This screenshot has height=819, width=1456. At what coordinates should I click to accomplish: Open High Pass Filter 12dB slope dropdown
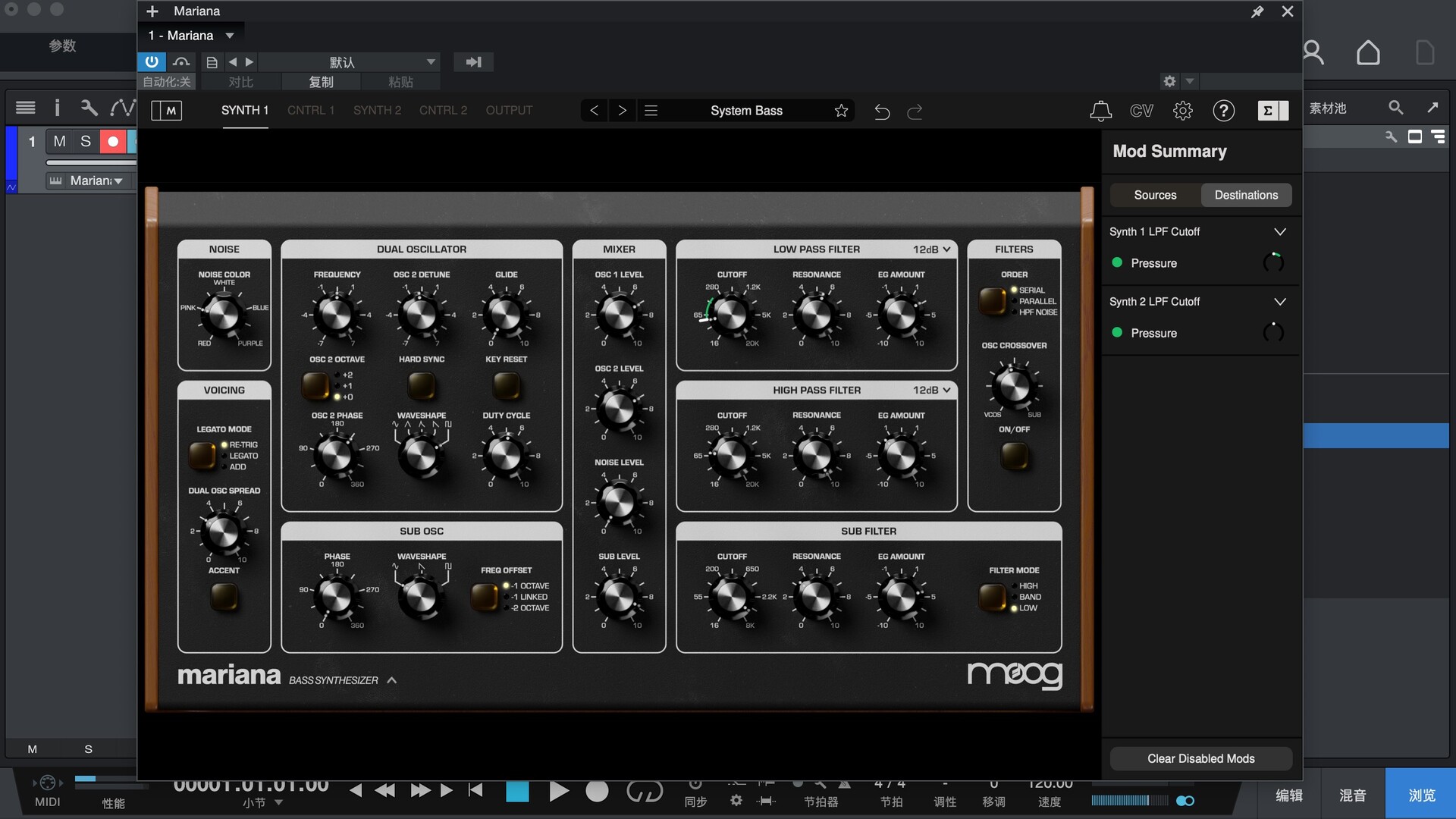tap(931, 391)
